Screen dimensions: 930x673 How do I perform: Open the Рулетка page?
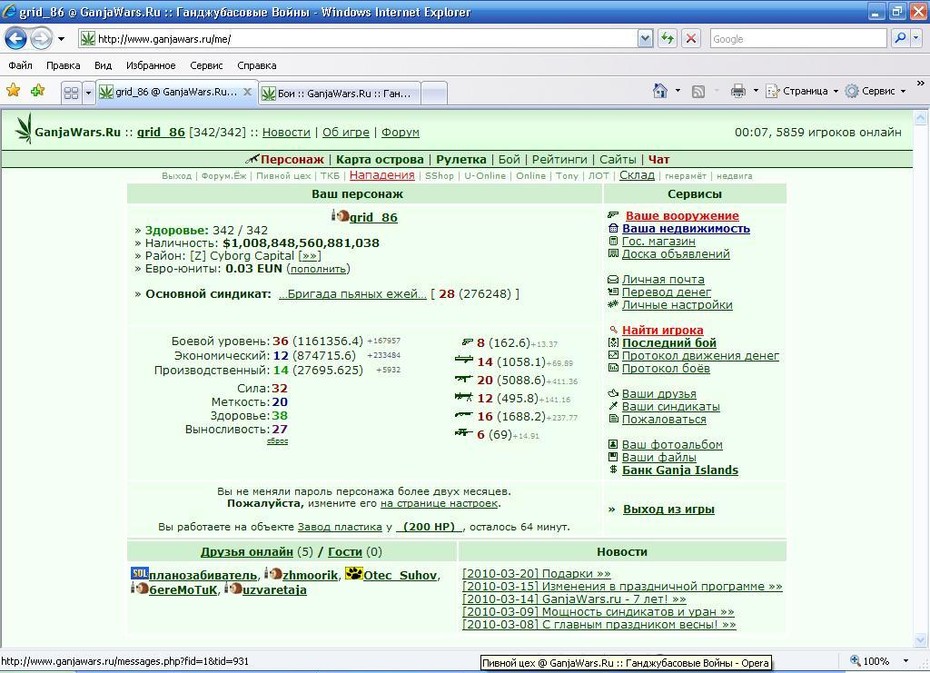click(461, 160)
